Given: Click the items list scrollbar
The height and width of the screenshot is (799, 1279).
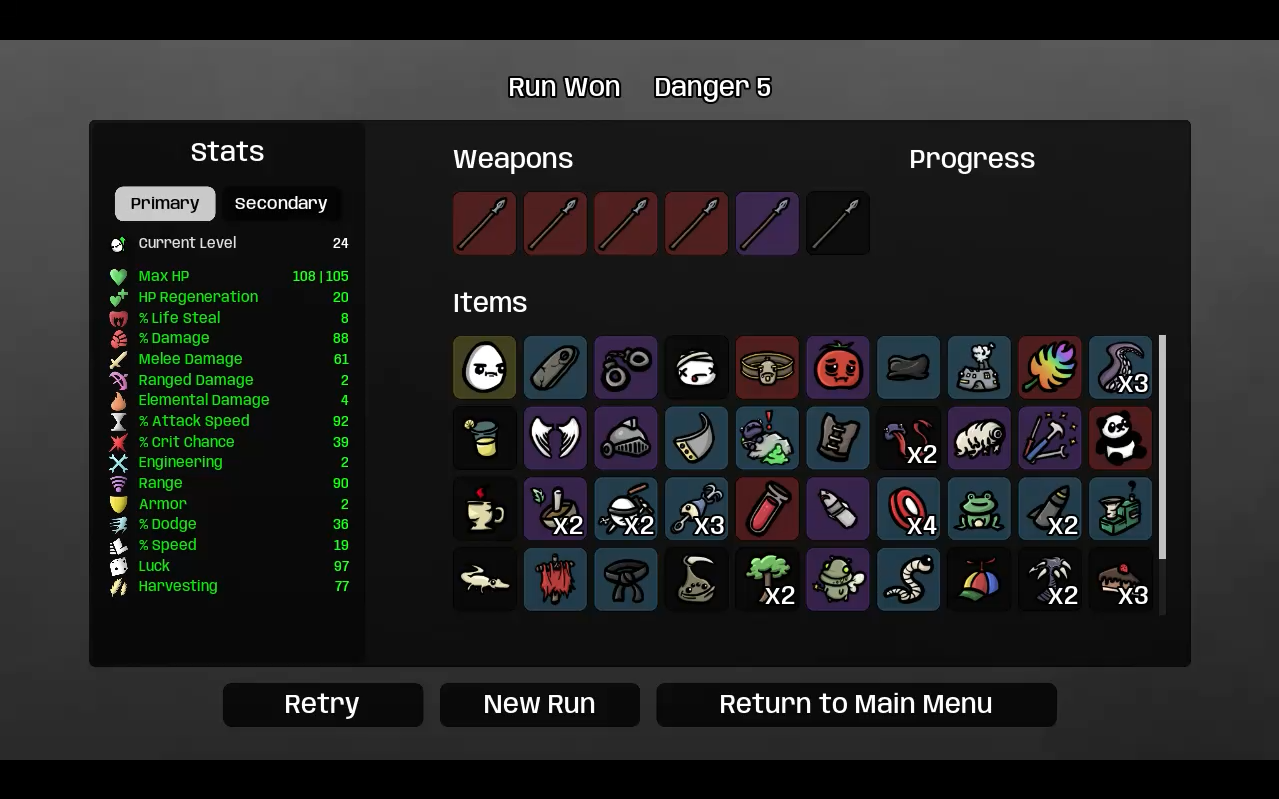Looking at the screenshot, I should 1162,447.
